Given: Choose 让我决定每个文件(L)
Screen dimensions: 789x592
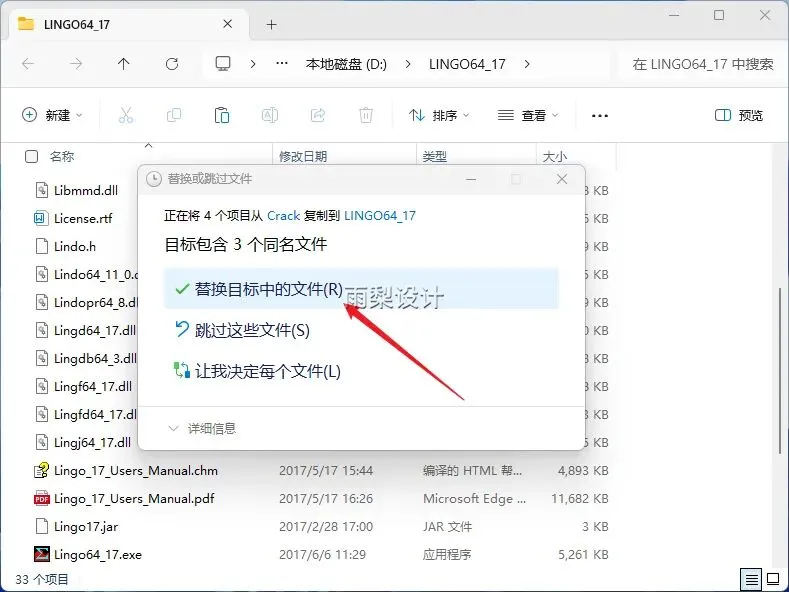Looking at the screenshot, I should 361,372.
